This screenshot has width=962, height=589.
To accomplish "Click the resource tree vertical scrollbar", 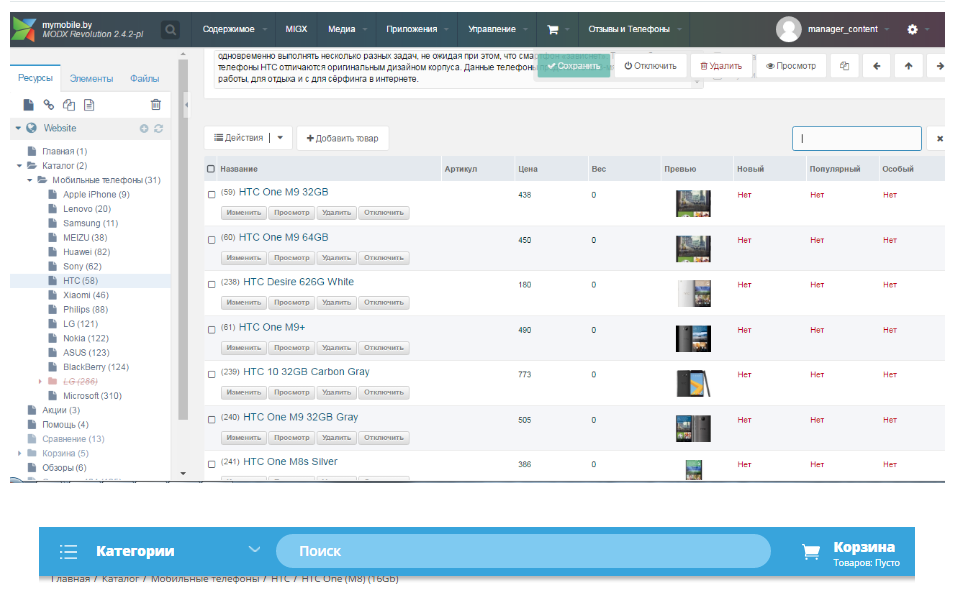I will click(183, 239).
